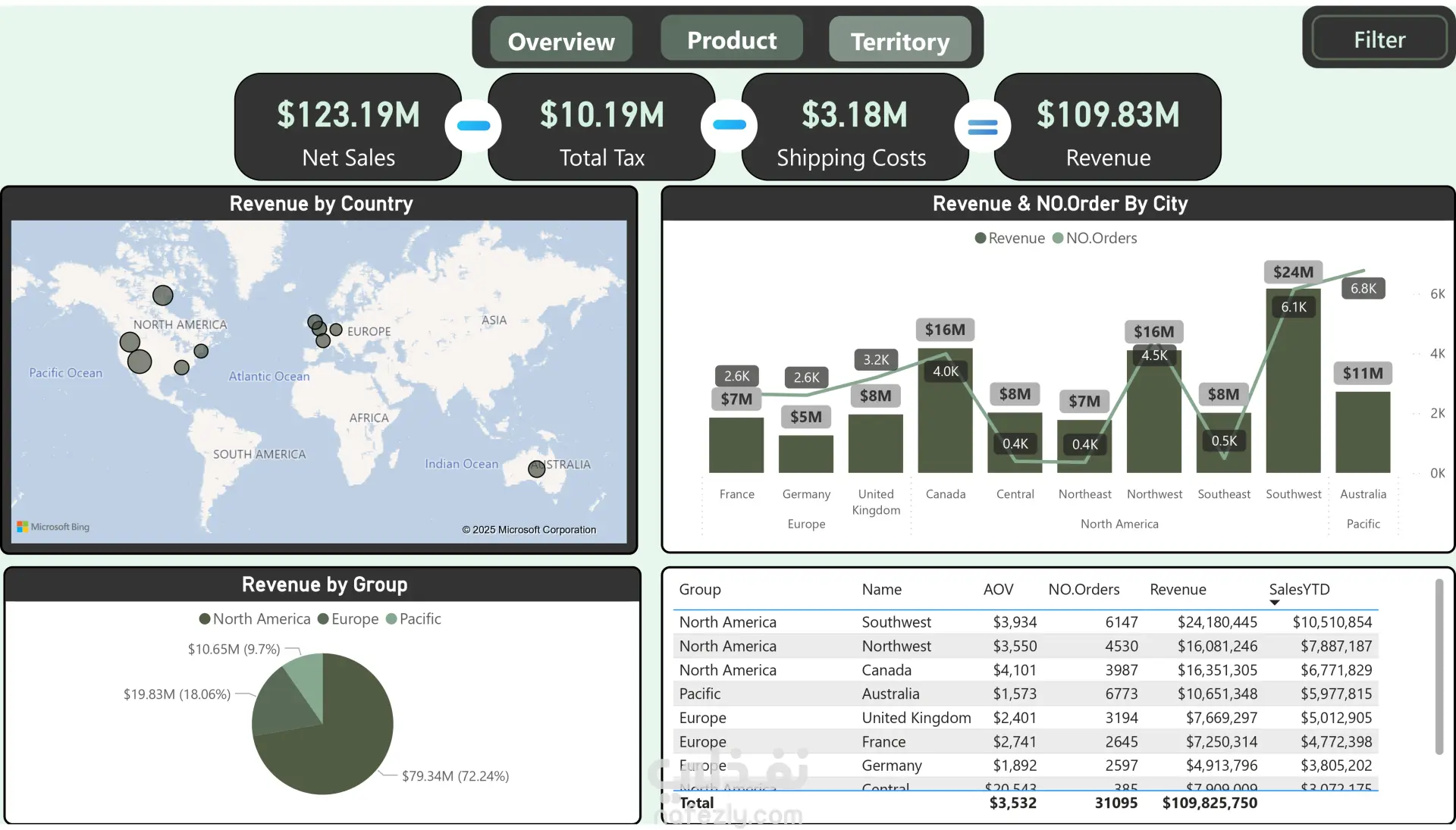Viewport: 1456px width, 830px height.
Task: Sort table by Revenue column header
Action: click(1177, 590)
